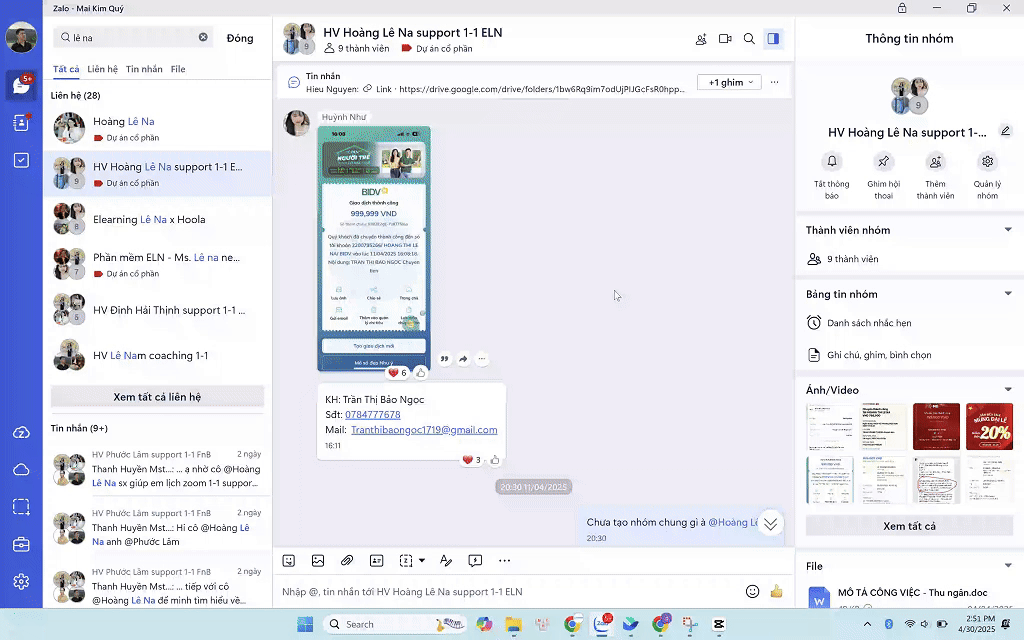Start a video call in the group

(725, 39)
